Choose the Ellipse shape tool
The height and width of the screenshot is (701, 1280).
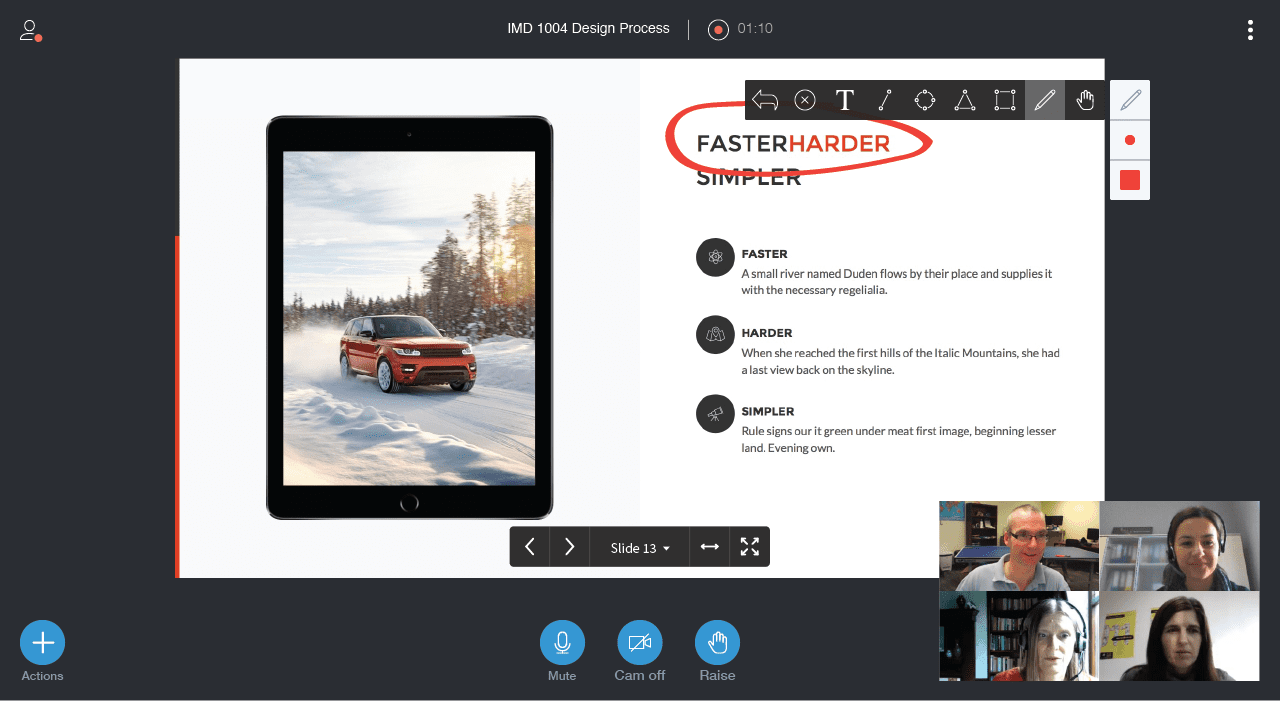[x=925, y=100]
